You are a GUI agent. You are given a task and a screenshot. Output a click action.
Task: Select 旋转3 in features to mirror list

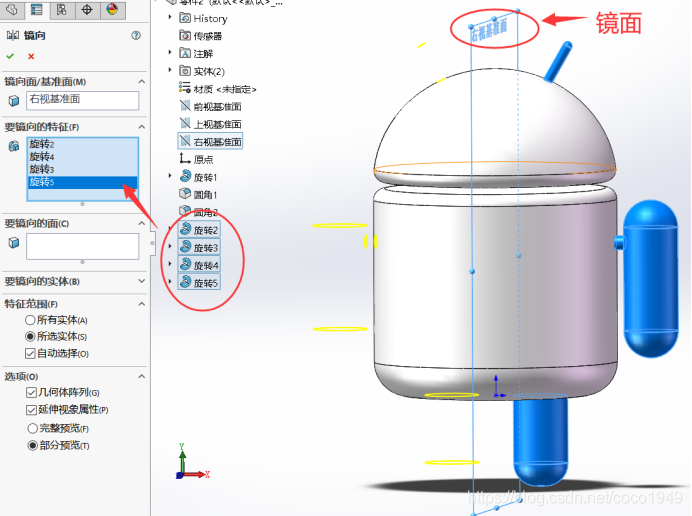click(83, 169)
